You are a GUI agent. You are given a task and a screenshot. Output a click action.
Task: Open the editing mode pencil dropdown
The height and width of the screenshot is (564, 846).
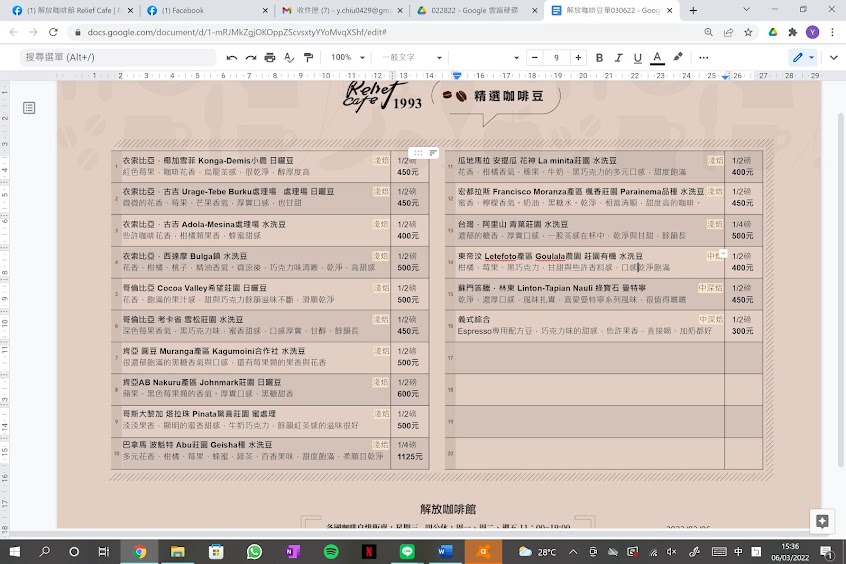(803, 57)
